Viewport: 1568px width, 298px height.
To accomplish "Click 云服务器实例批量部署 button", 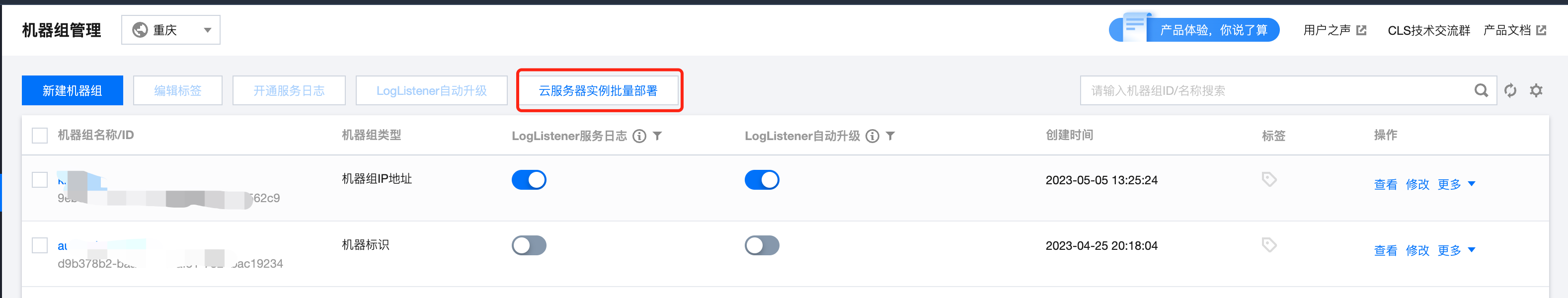I will pyautogui.click(x=598, y=90).
